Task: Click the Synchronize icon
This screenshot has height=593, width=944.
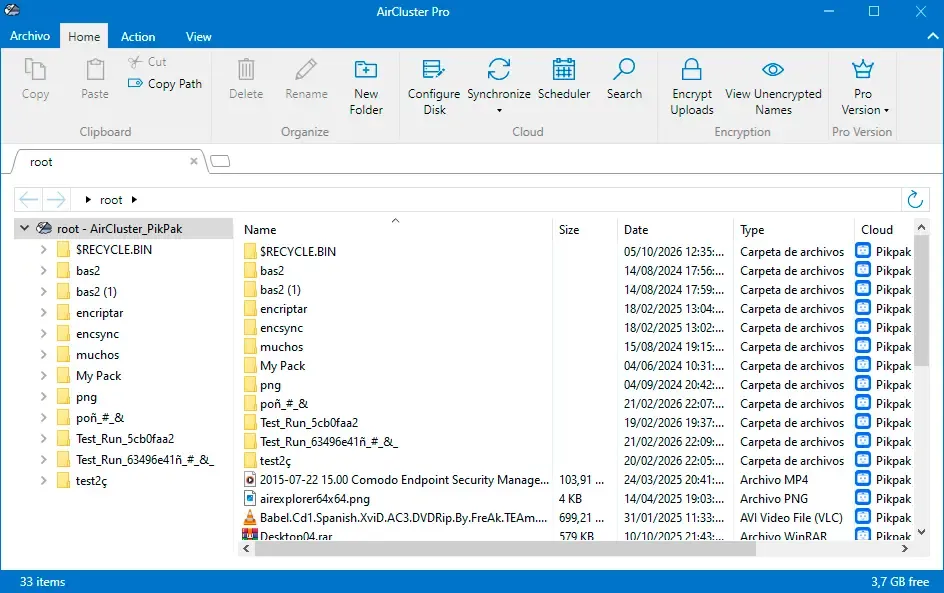Action: click(499, 70)
